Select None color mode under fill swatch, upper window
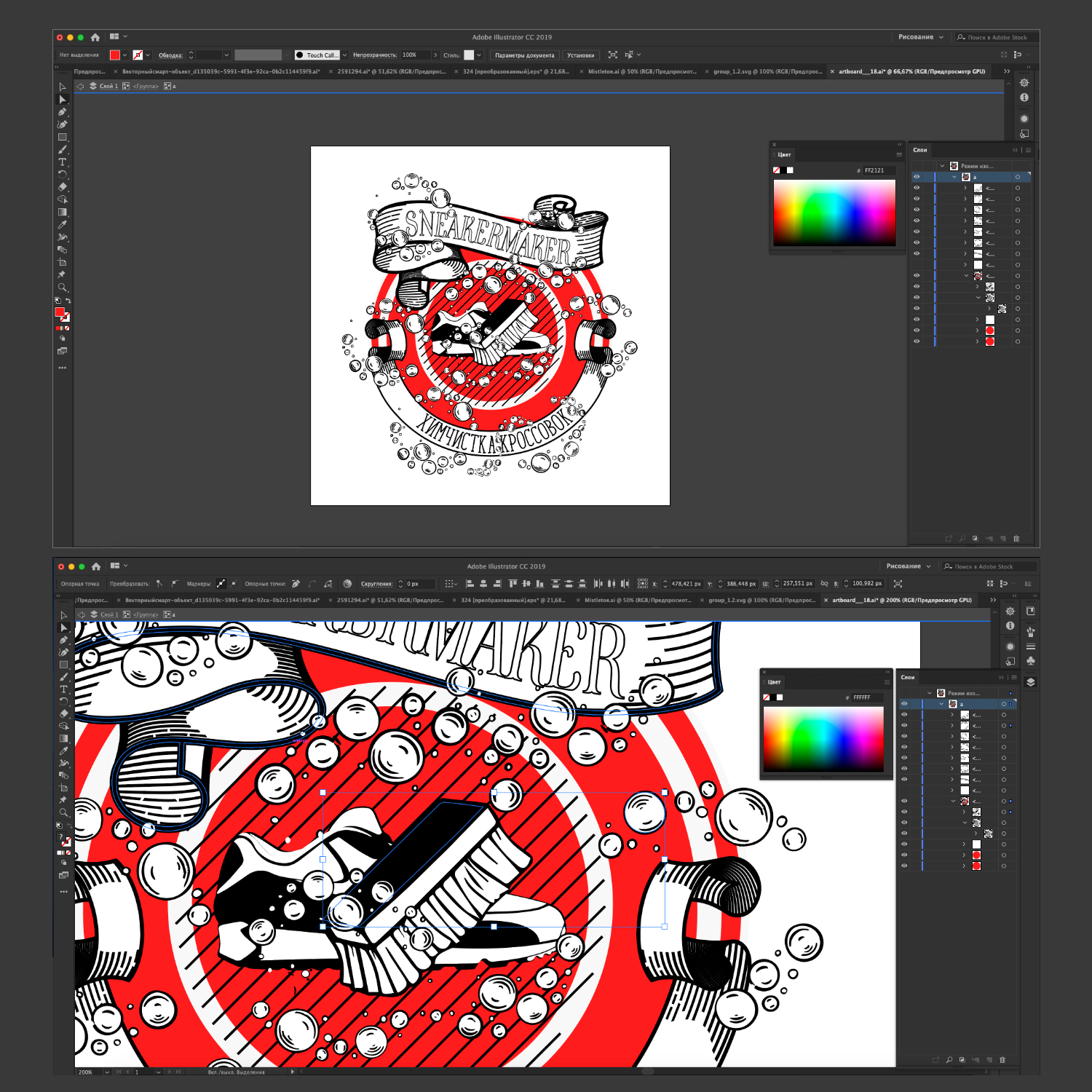 tap(67, 328)
